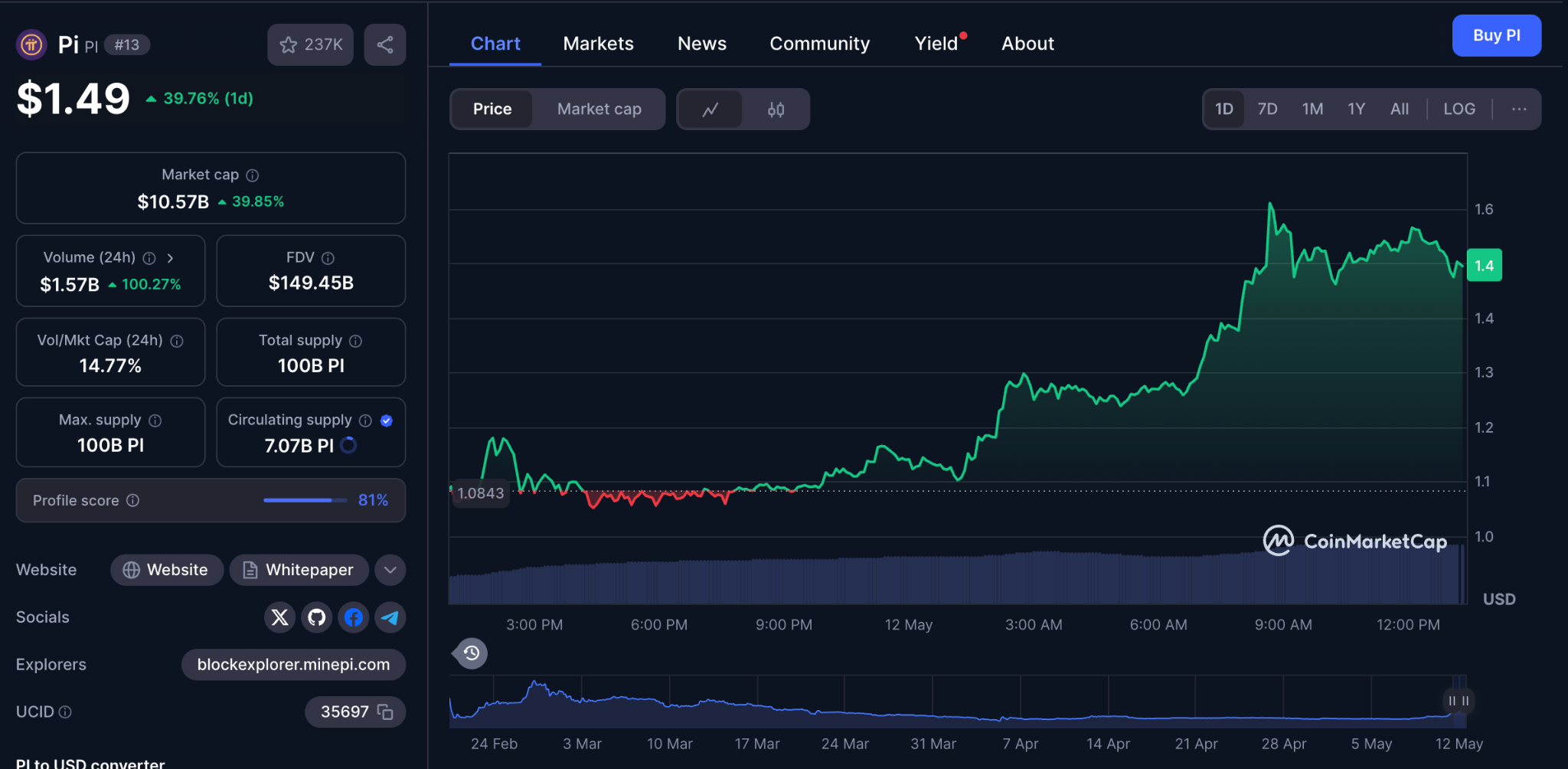Screen dimensions: 1568x769
Task: Open Pi's Telegram channel icon
Action: coord(390,617)
